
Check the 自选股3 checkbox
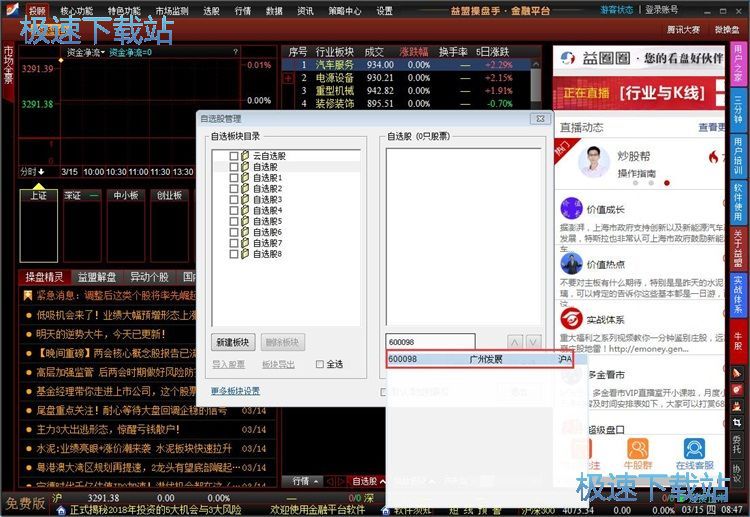[234, 199]
